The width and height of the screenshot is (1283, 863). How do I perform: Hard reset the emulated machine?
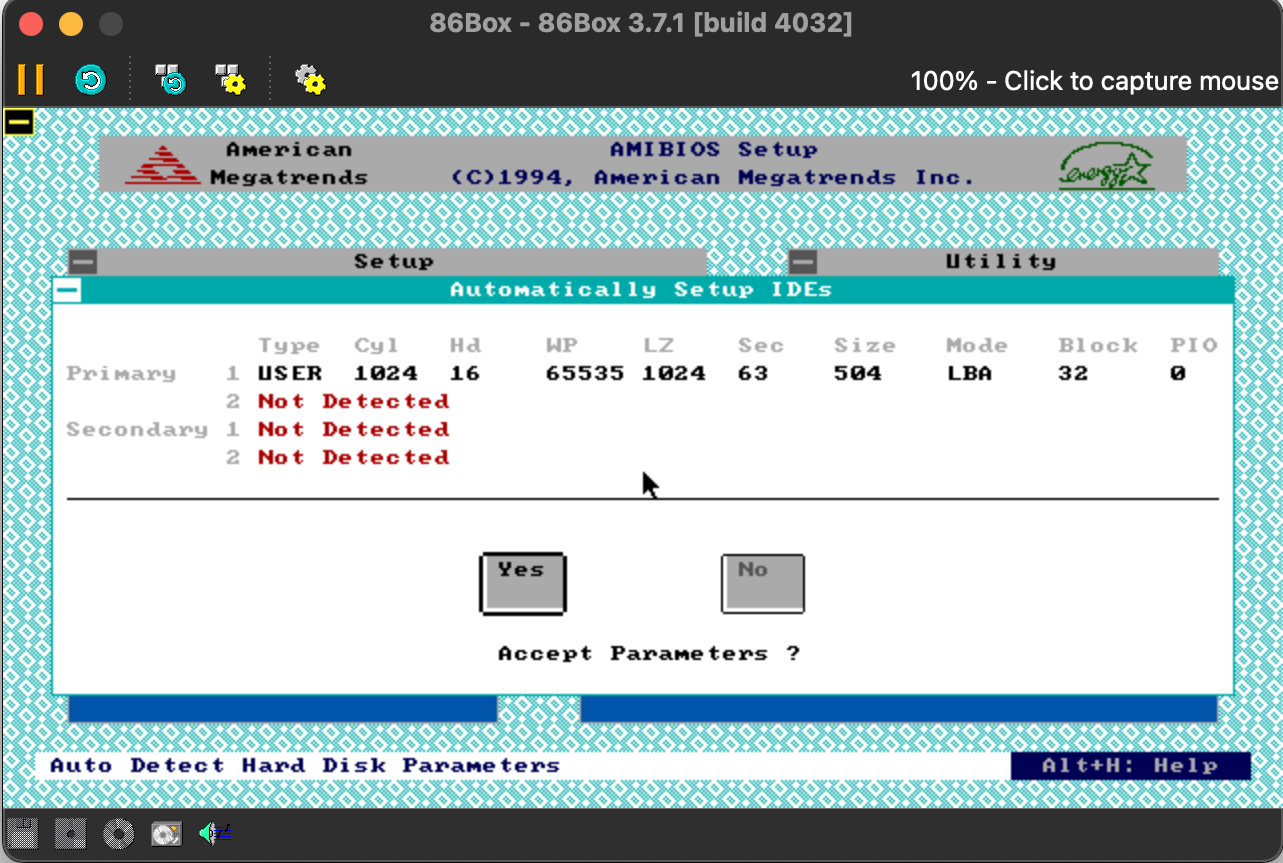tap(91, 79)
